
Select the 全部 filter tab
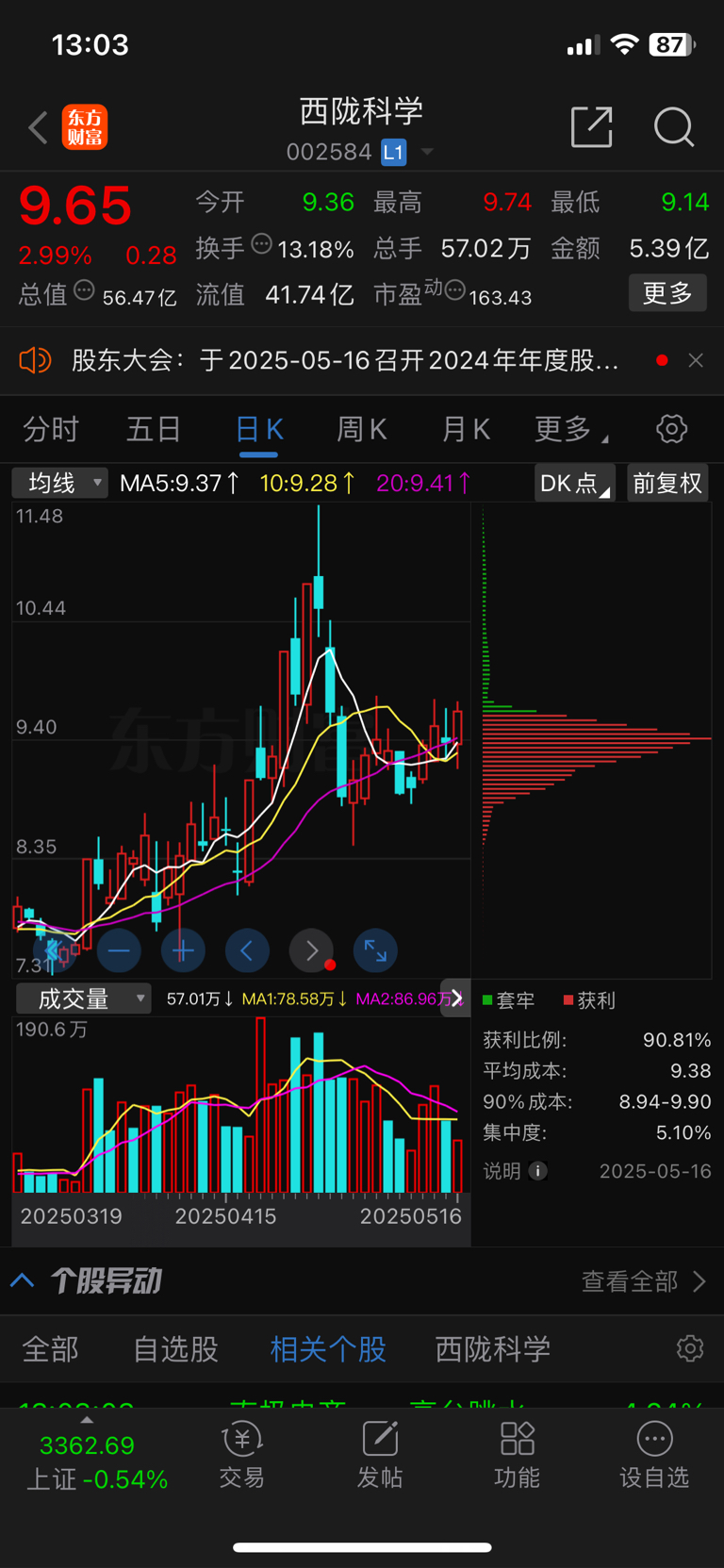[51, 1349]
